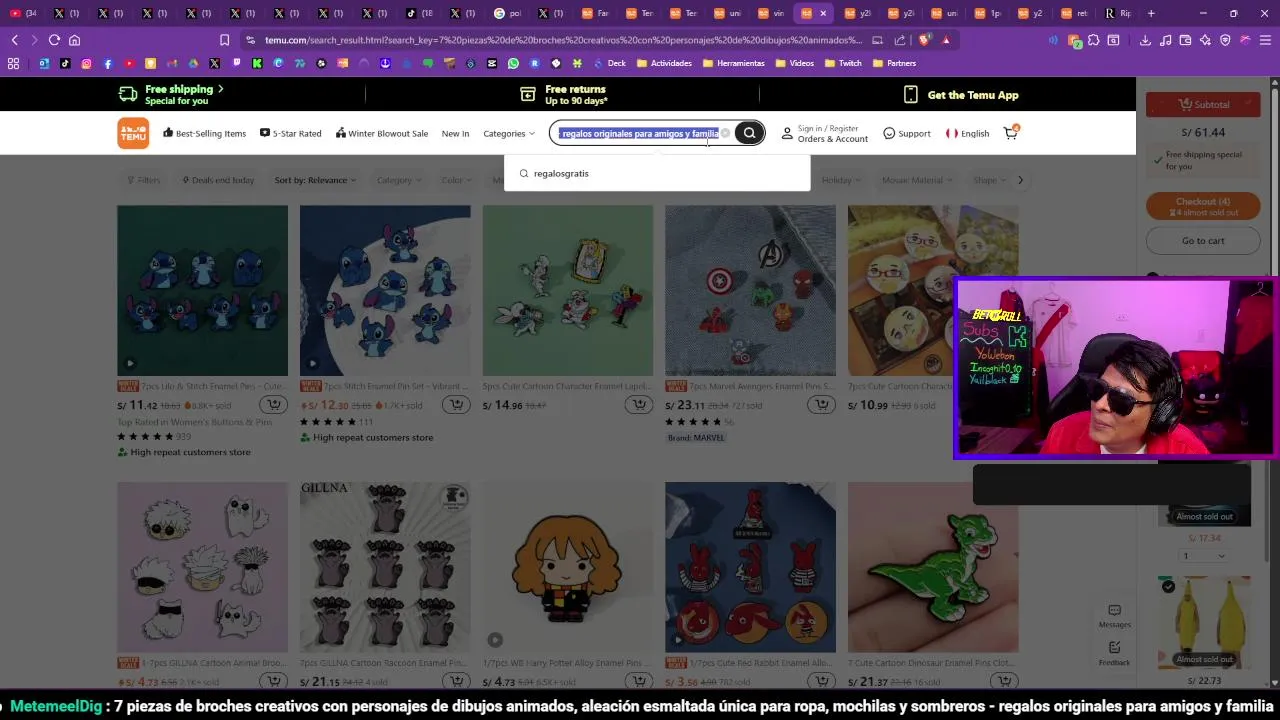Add the S/ 11.42 Stitch pins to cart

pos(273,405)
